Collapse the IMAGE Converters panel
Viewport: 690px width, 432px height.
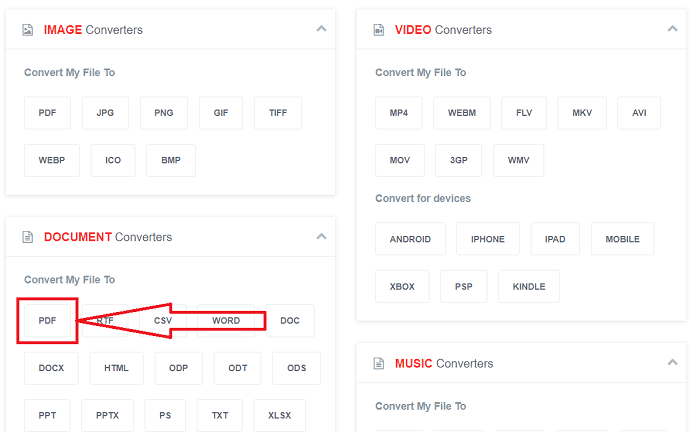click(x=322, y=29)
